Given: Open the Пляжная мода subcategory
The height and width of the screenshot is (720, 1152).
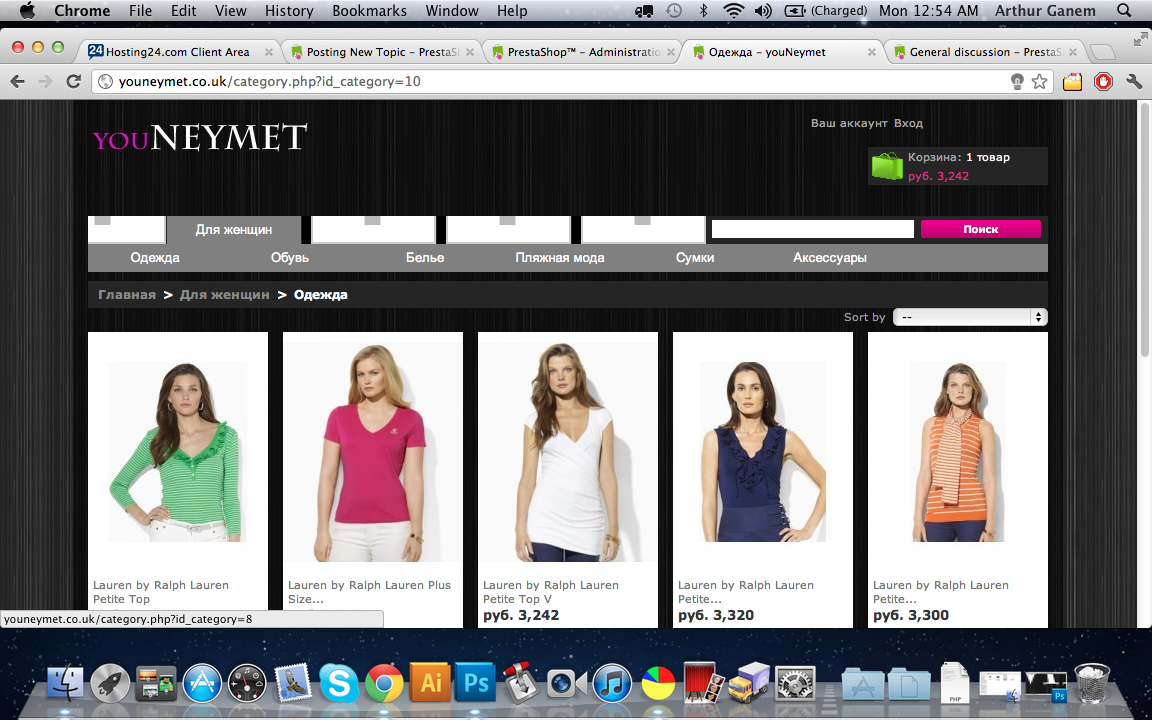Looking at the screenshot, I should pos(560,258).
